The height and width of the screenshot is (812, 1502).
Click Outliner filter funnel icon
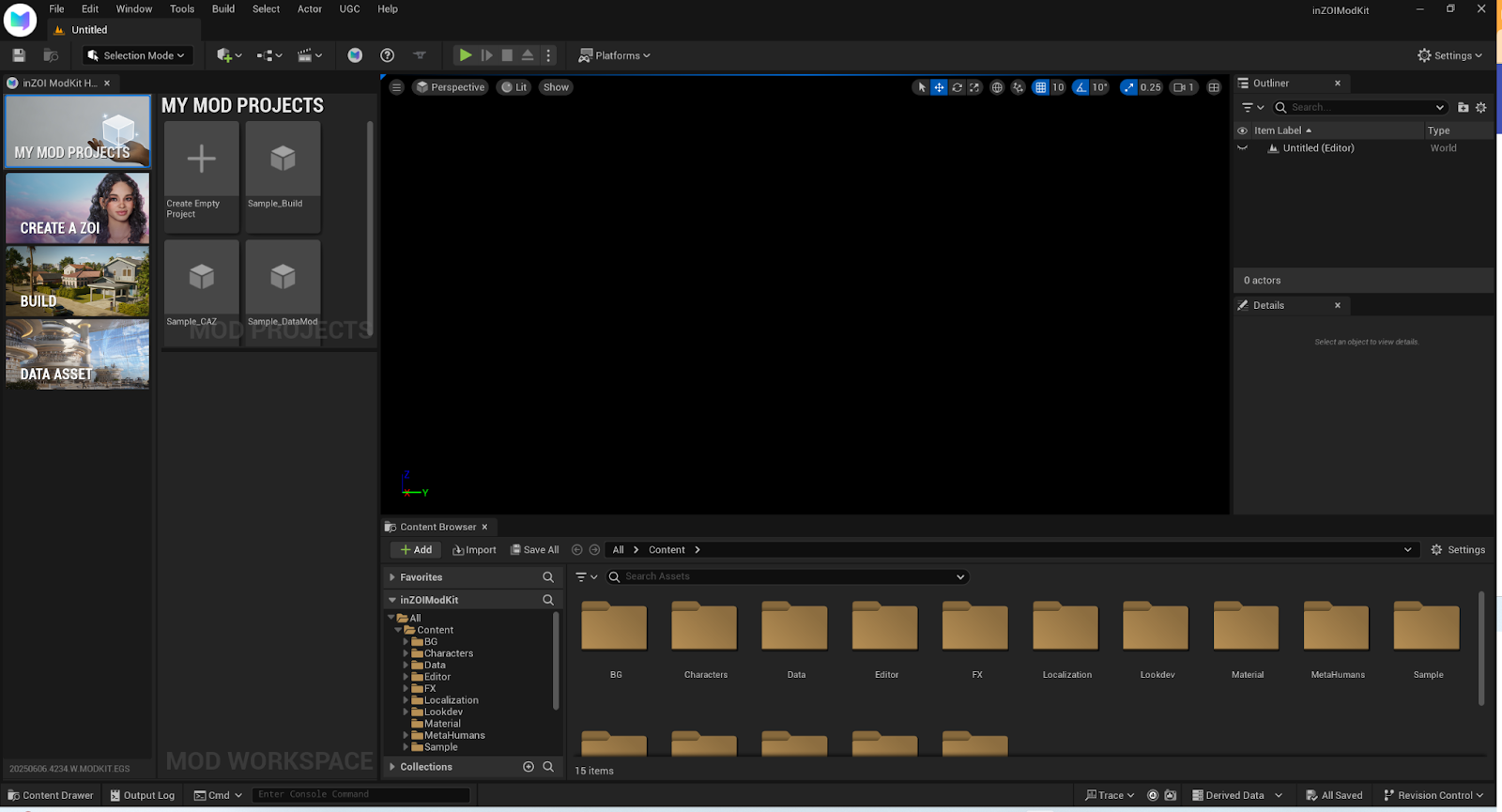pos(1252,107)
